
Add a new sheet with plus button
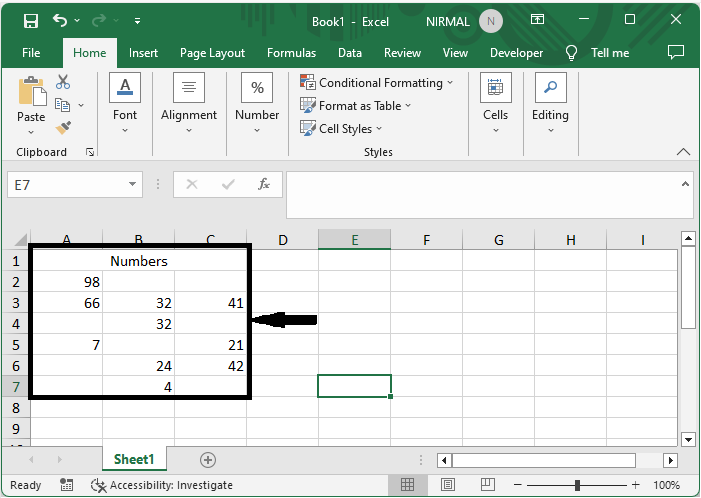[207, 460]
